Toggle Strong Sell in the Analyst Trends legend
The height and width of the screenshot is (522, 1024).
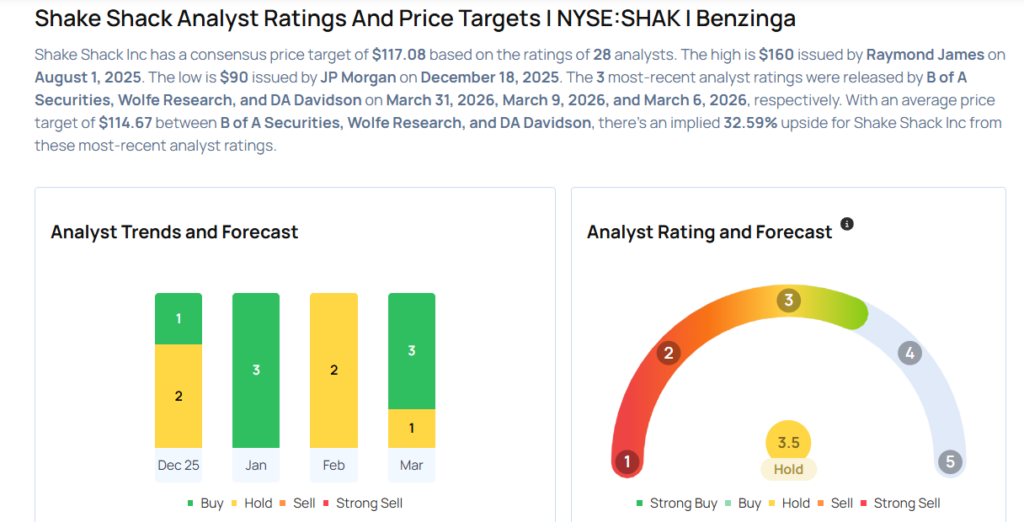(x=361, y=503)
